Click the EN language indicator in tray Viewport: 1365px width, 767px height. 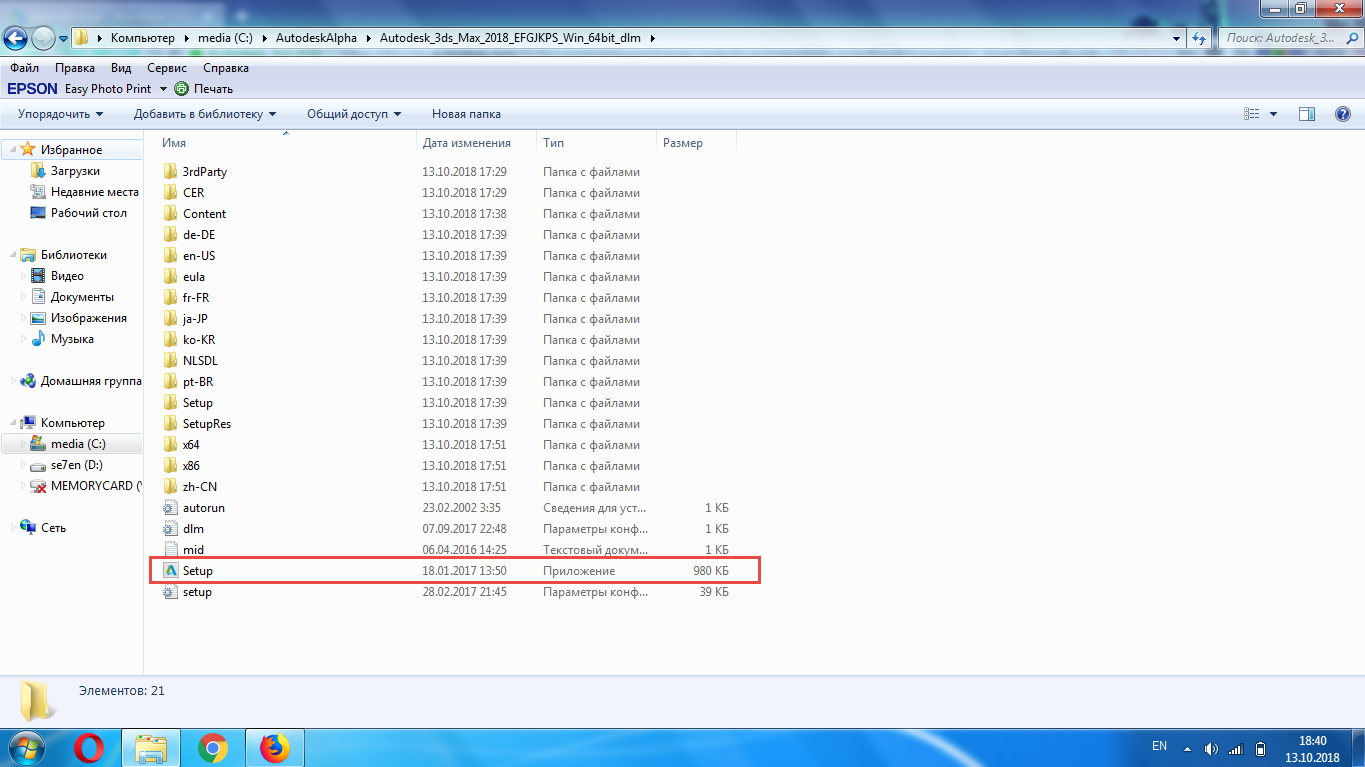(1159, 746)
